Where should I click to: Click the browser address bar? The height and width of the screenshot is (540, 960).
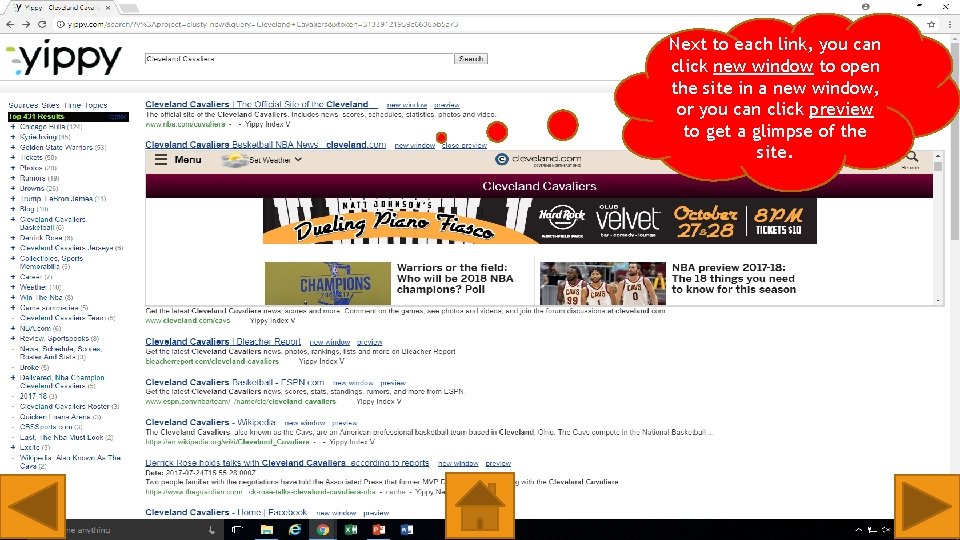tap(490, 24)
